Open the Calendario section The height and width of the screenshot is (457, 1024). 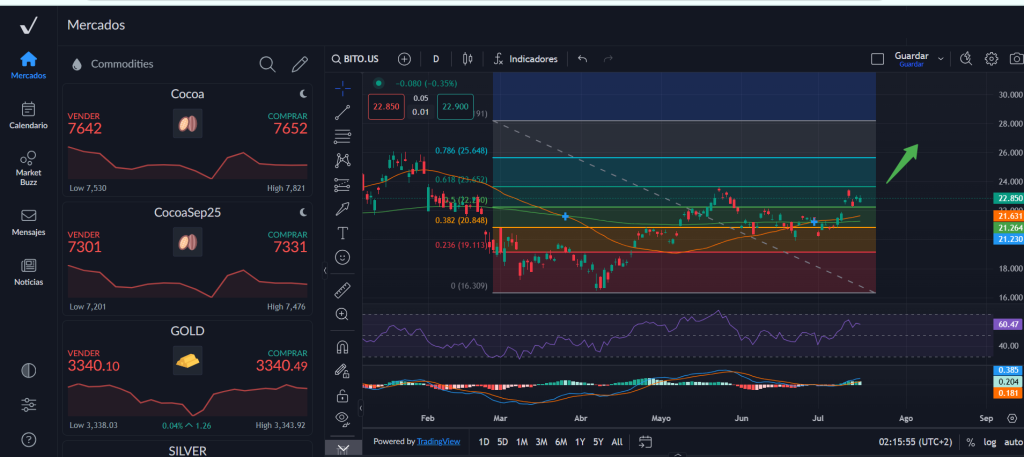click(28, 116)
